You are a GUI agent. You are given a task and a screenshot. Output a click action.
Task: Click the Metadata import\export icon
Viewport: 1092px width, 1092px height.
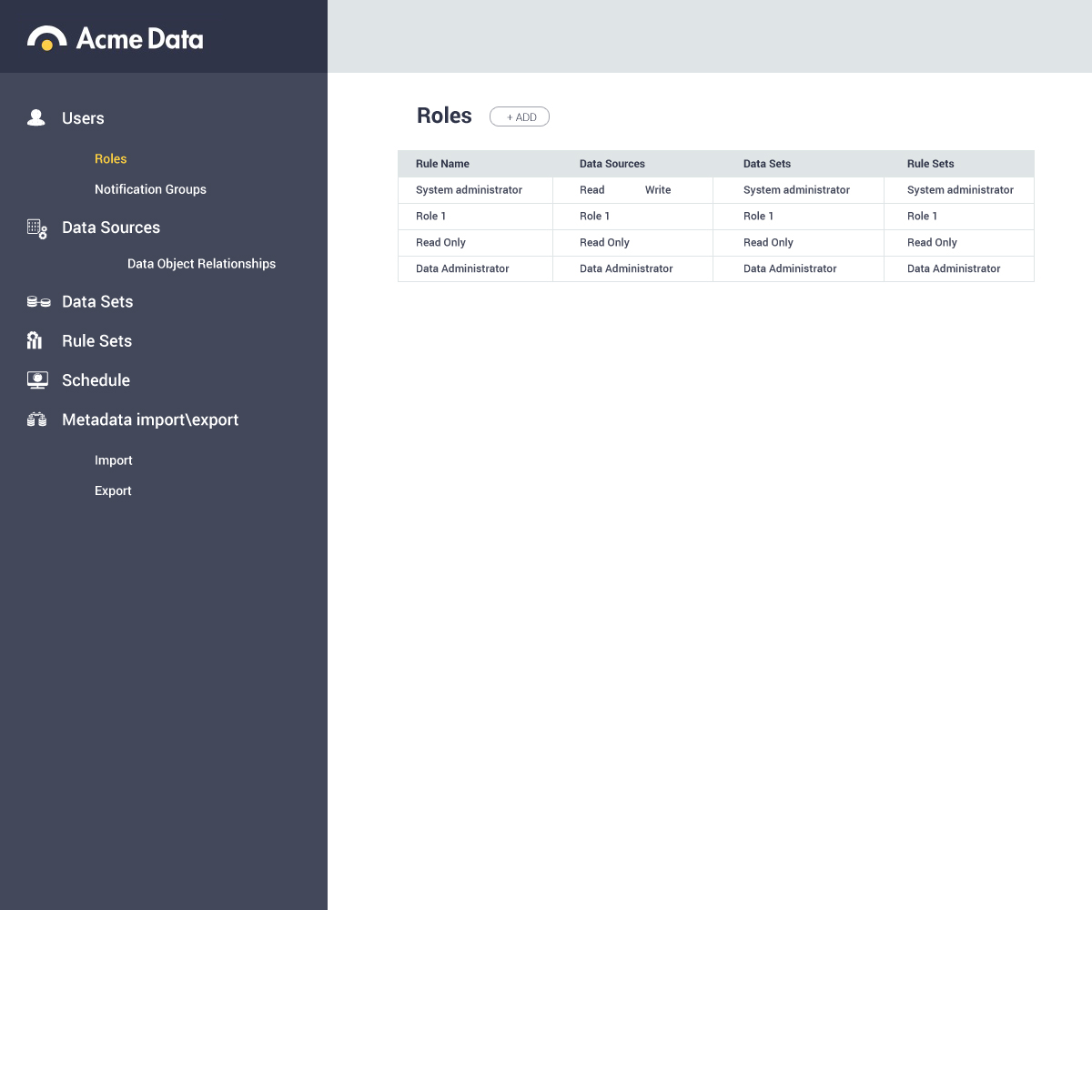(37, 419)
